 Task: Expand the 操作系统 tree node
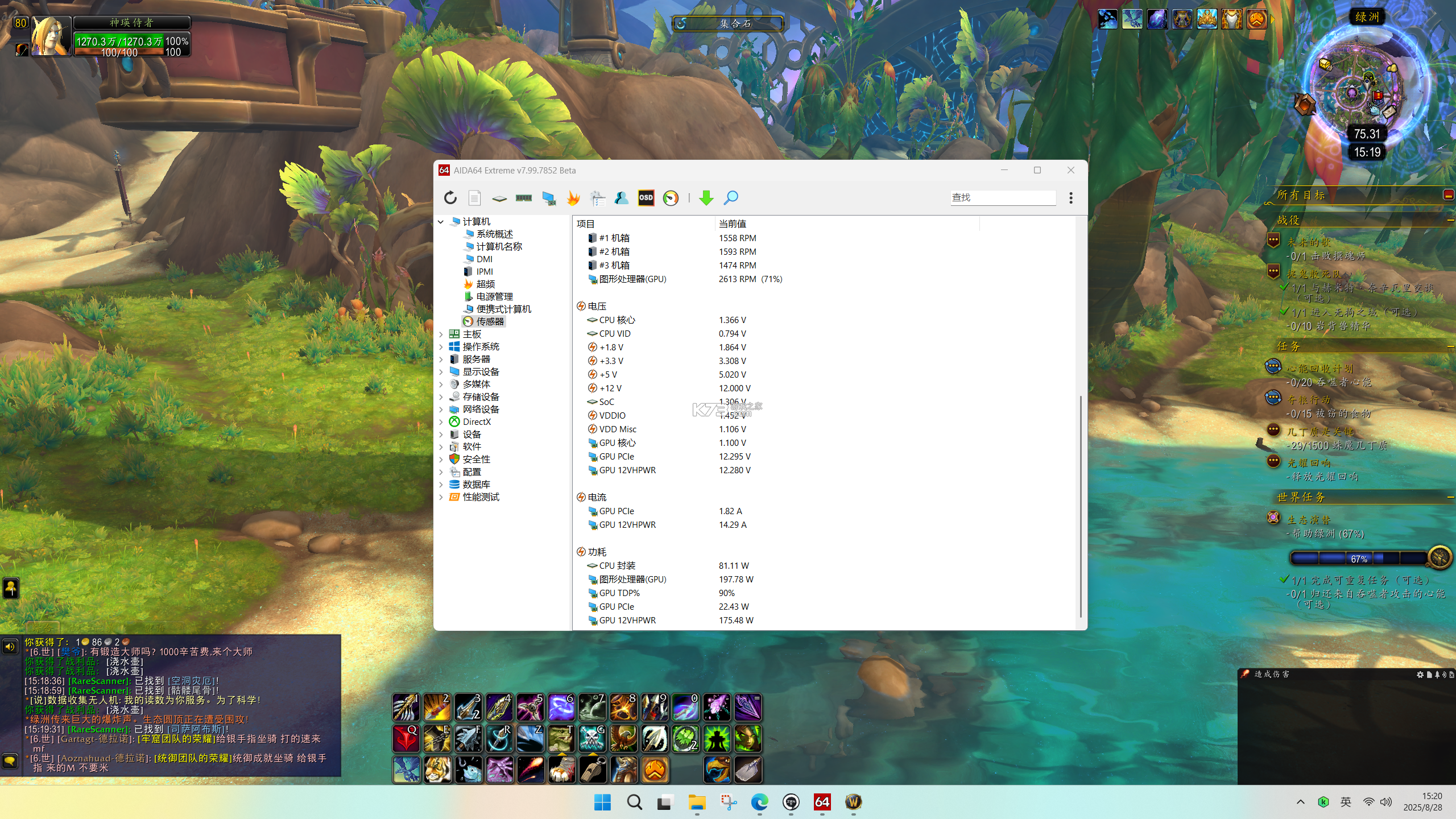(x=441, y=347)
